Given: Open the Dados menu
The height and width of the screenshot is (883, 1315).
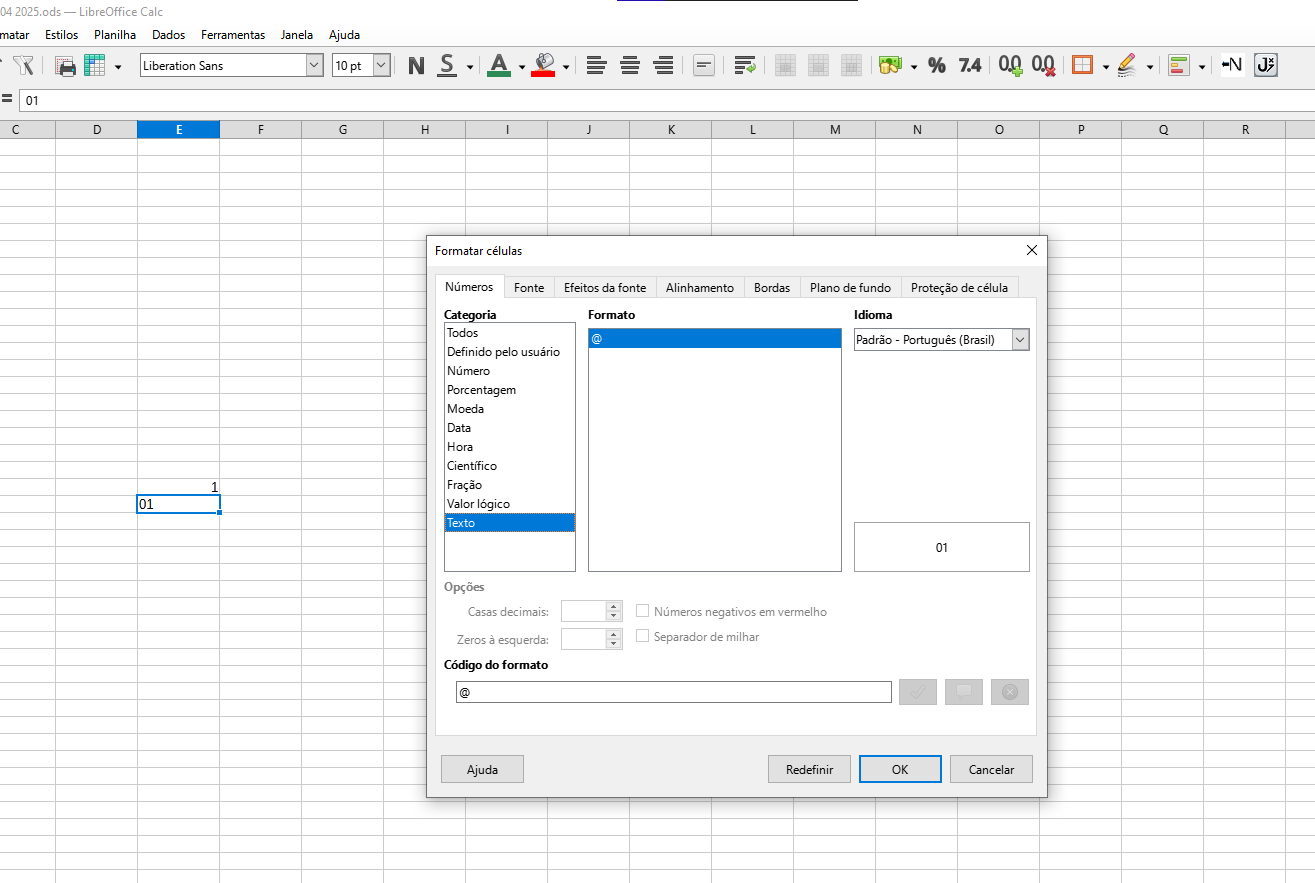Looking at the screenshot, I should pyautogui.click(x=169, y=35).
